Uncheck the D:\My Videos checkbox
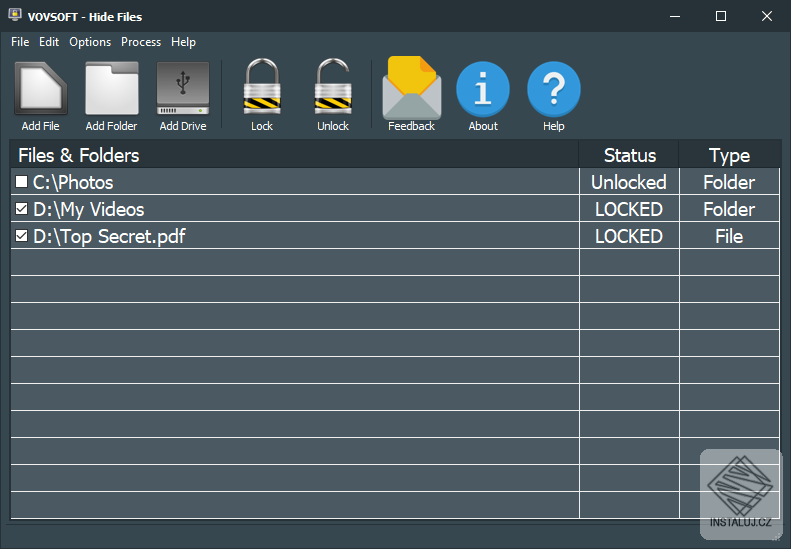Viewport: 791px width, 549px height. pos(21,208)
